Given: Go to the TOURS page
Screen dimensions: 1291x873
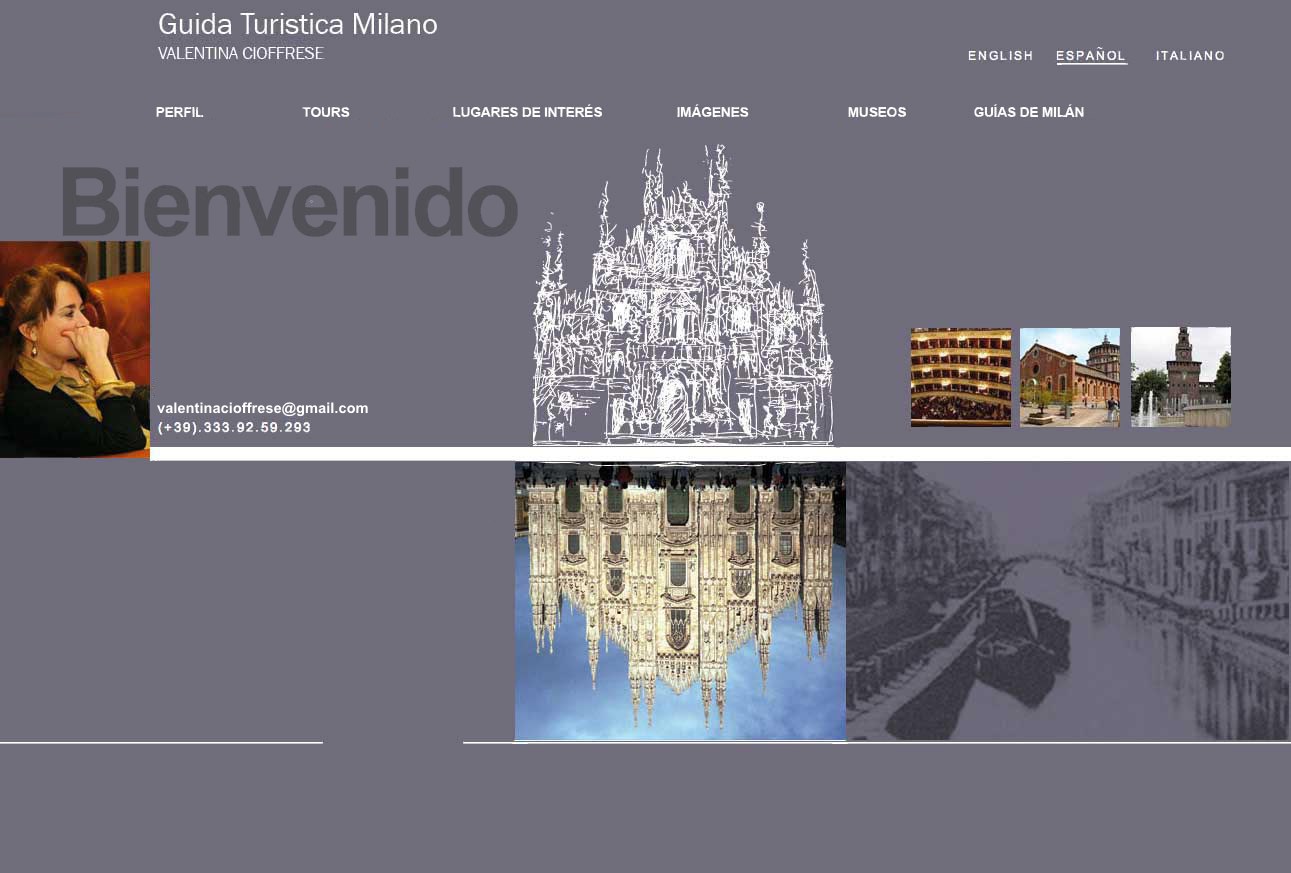Looking at the screenshot, I should (326, 113).
